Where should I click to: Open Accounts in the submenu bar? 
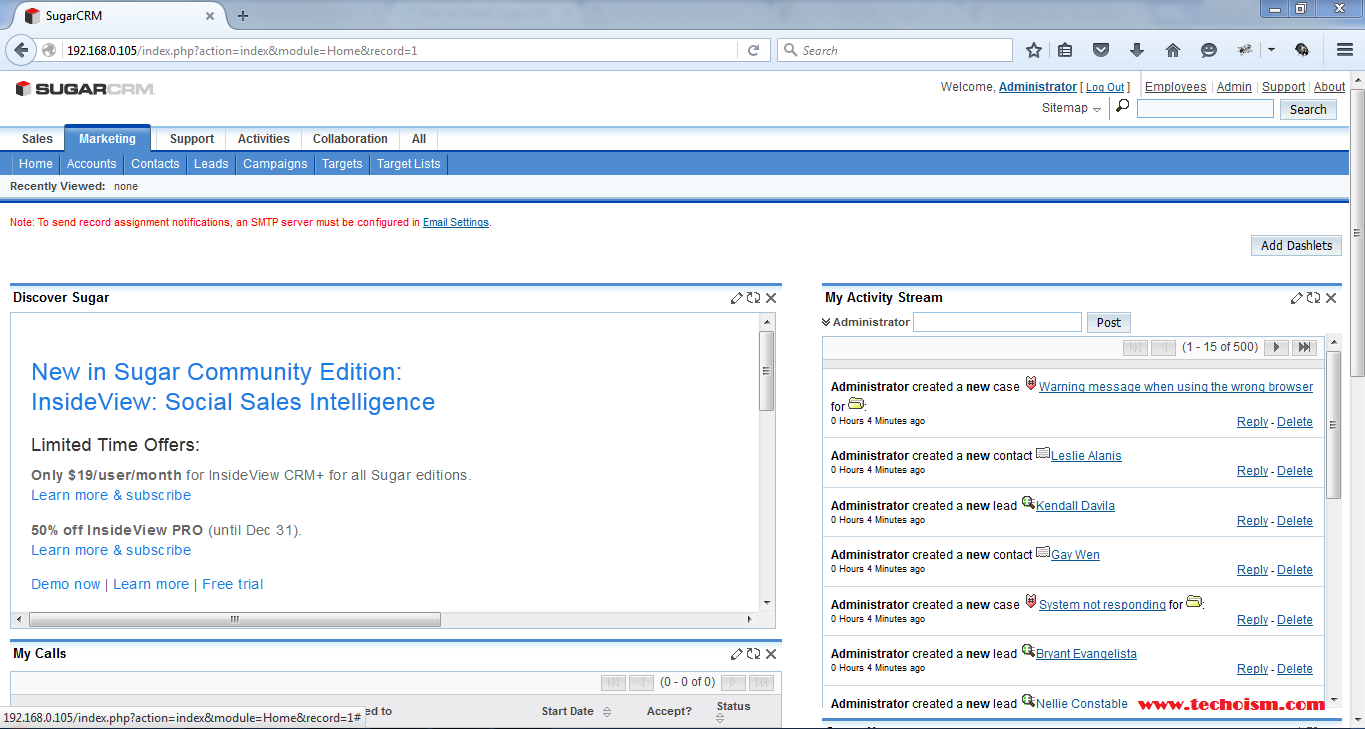[91, 164]
